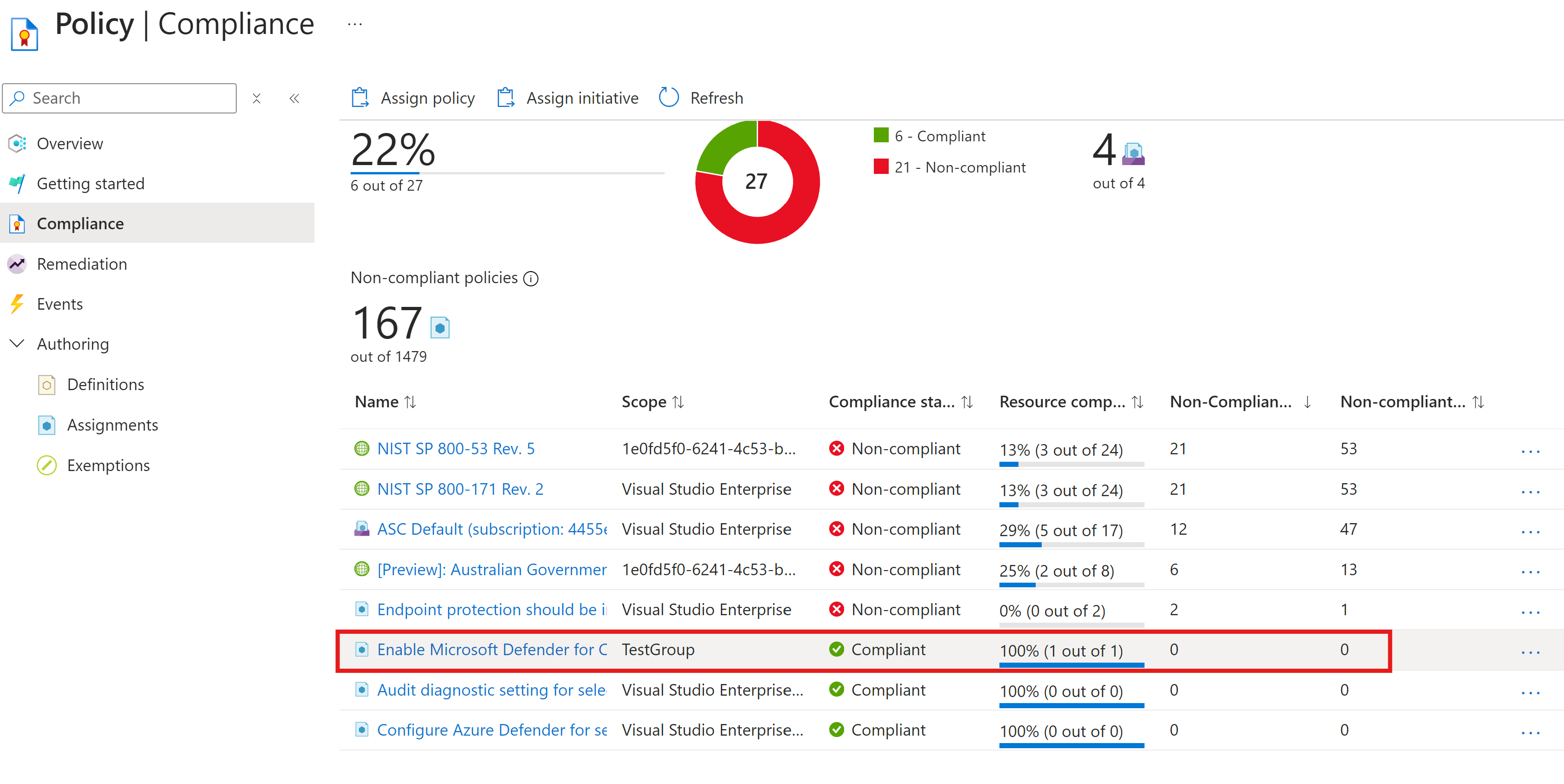The image size is (1564, 784).
Task: Sort by Non-Compliant resources column with down arrow
Action: click(x=1241, y=402)
